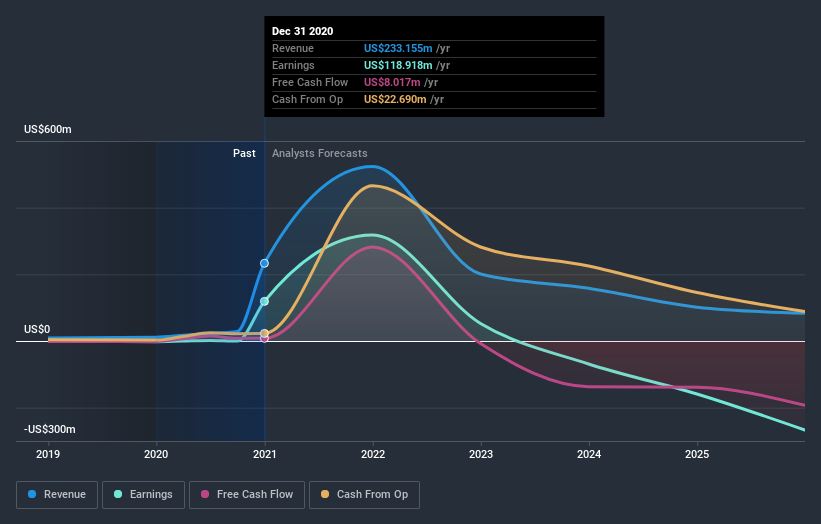Click the Free Cash Flow row label in the tooltip
The height and width of the screenshot is (524, 821).
(x=310, y=82)
